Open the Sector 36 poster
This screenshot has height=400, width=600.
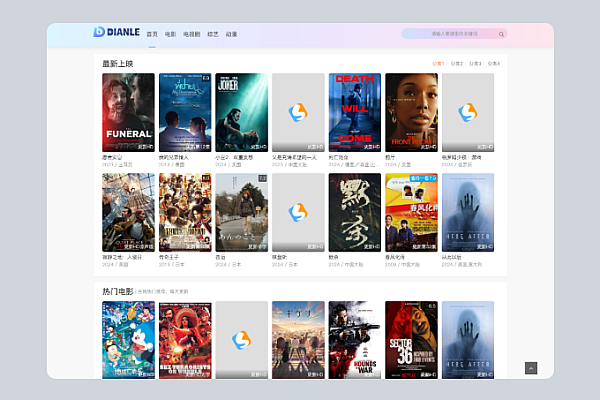pos(411,340)
